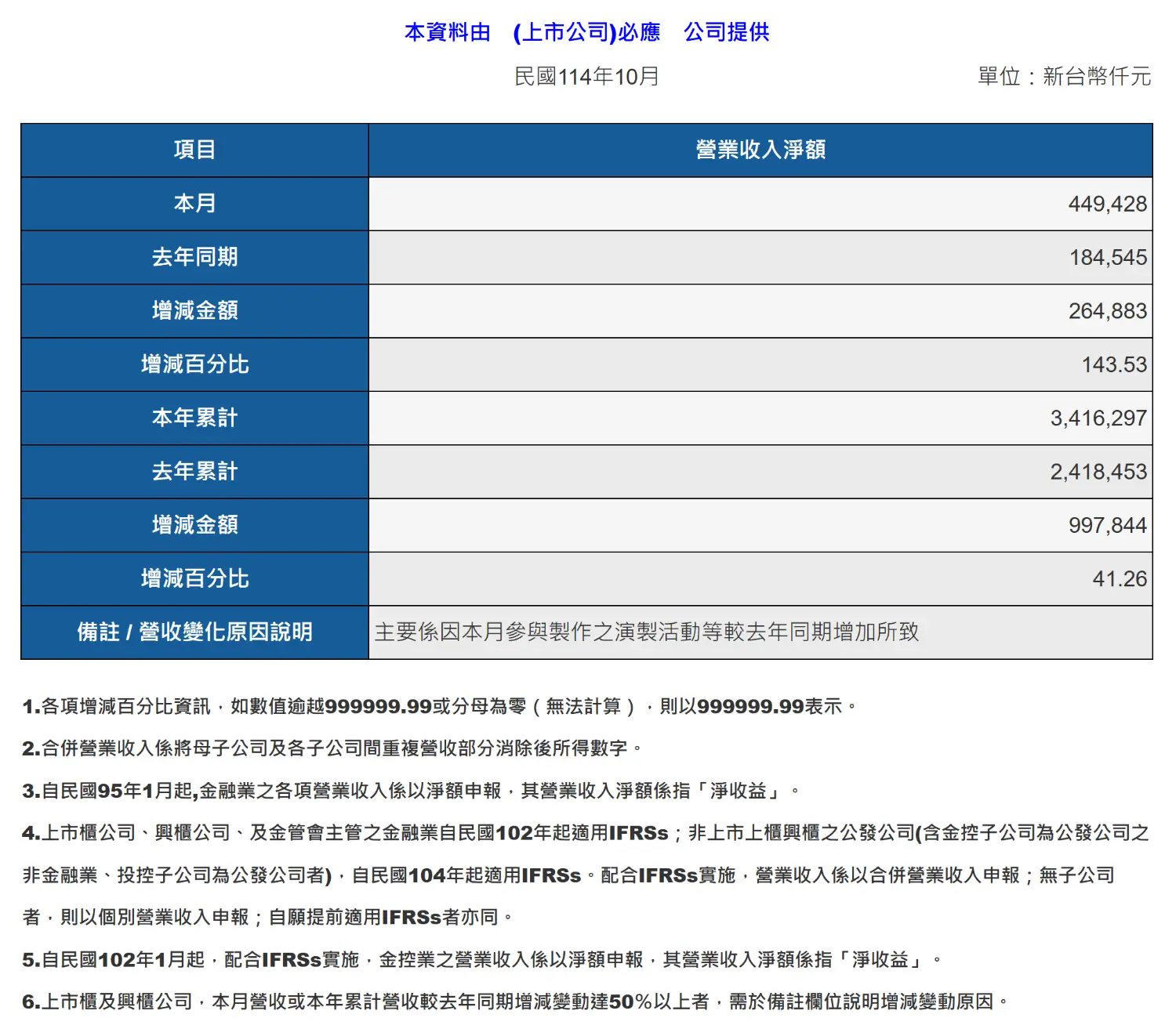Click the cumulative change amount 997,844
Viewport: 1176px width, 1036px height.
[x=1107, y=526]
